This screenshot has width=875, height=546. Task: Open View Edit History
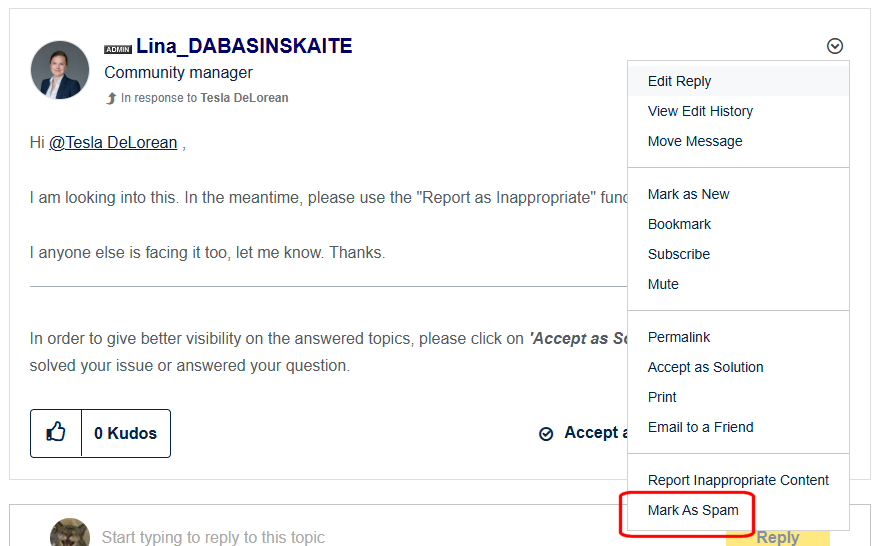click(700, 111)
